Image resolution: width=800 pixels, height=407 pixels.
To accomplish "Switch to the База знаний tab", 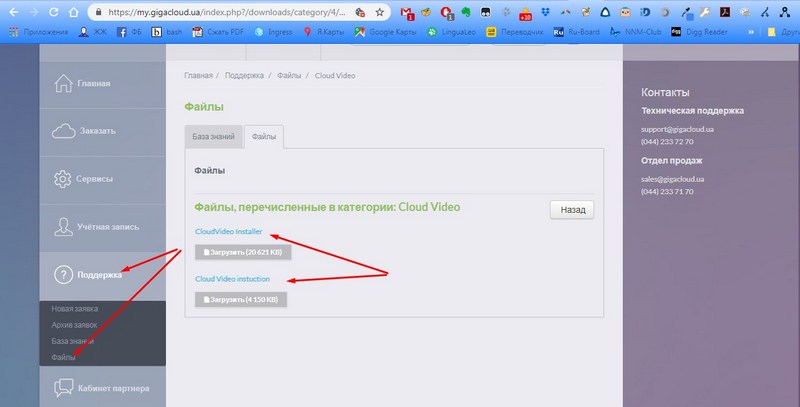I will [213, 137].
